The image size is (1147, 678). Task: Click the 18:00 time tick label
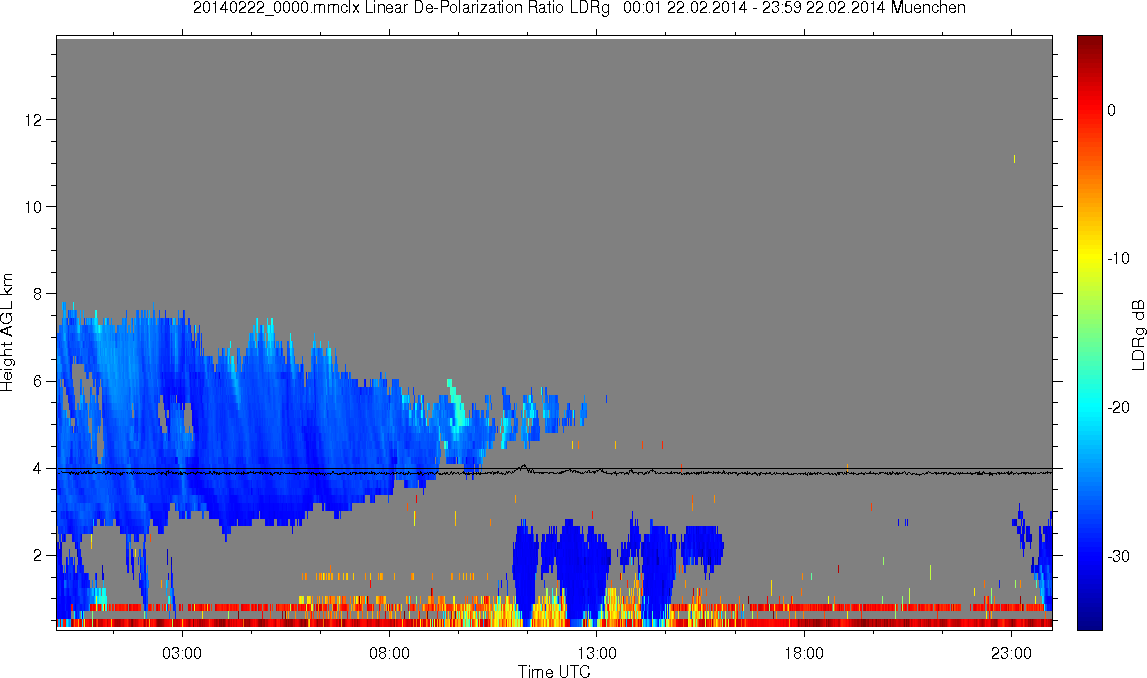coord(804,653)
